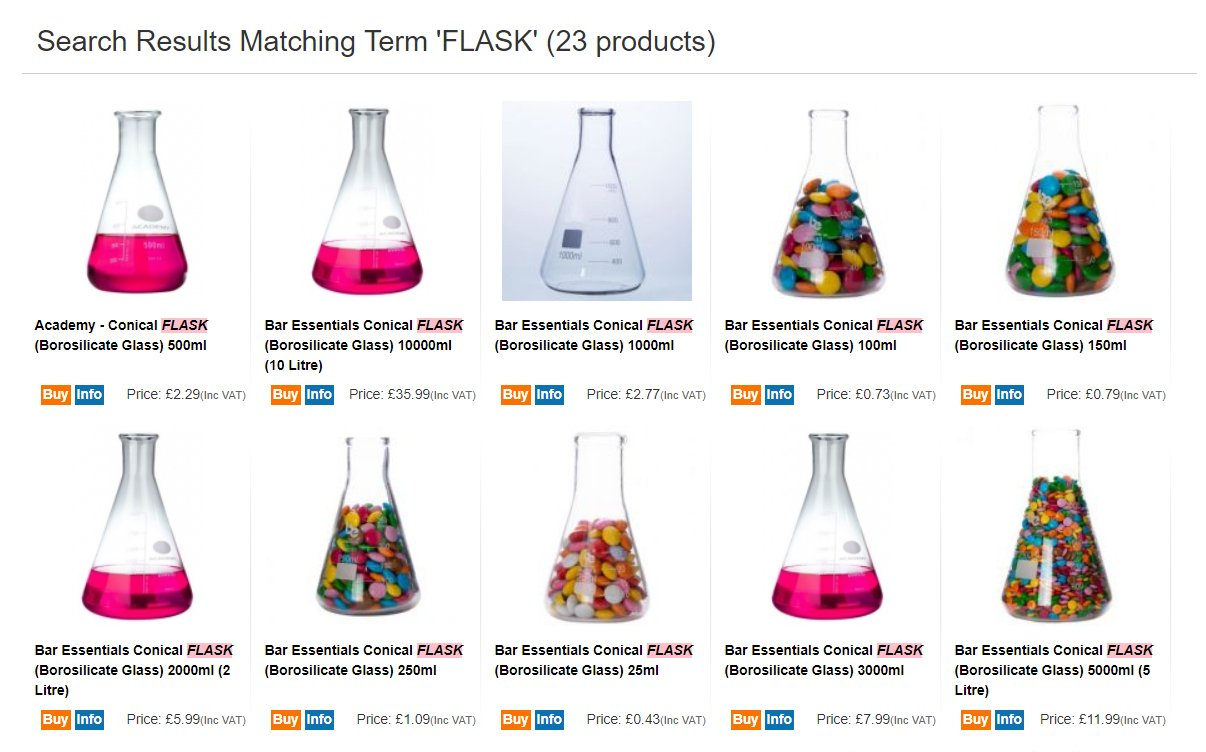The width and height of the screenshot is (1206, 752).
Task: Buy the 100ml Bar Essentials flask
Action: [x=745, y=394]
